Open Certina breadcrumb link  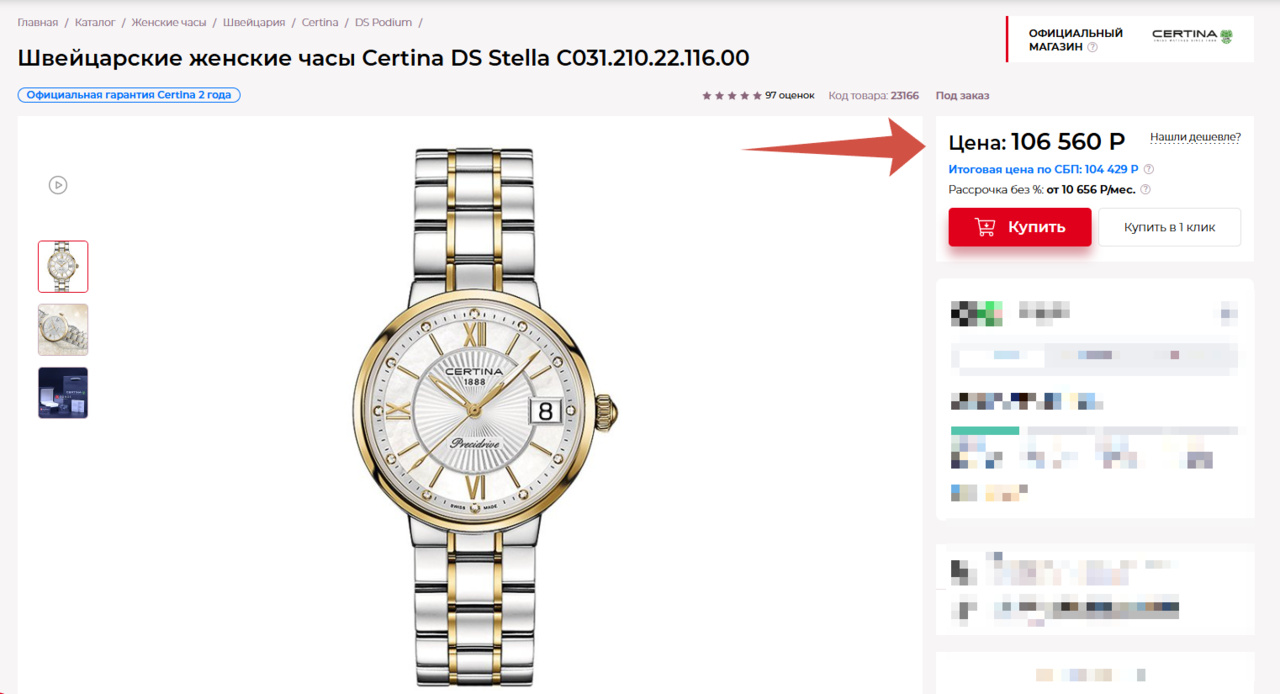tap(320, 22)
